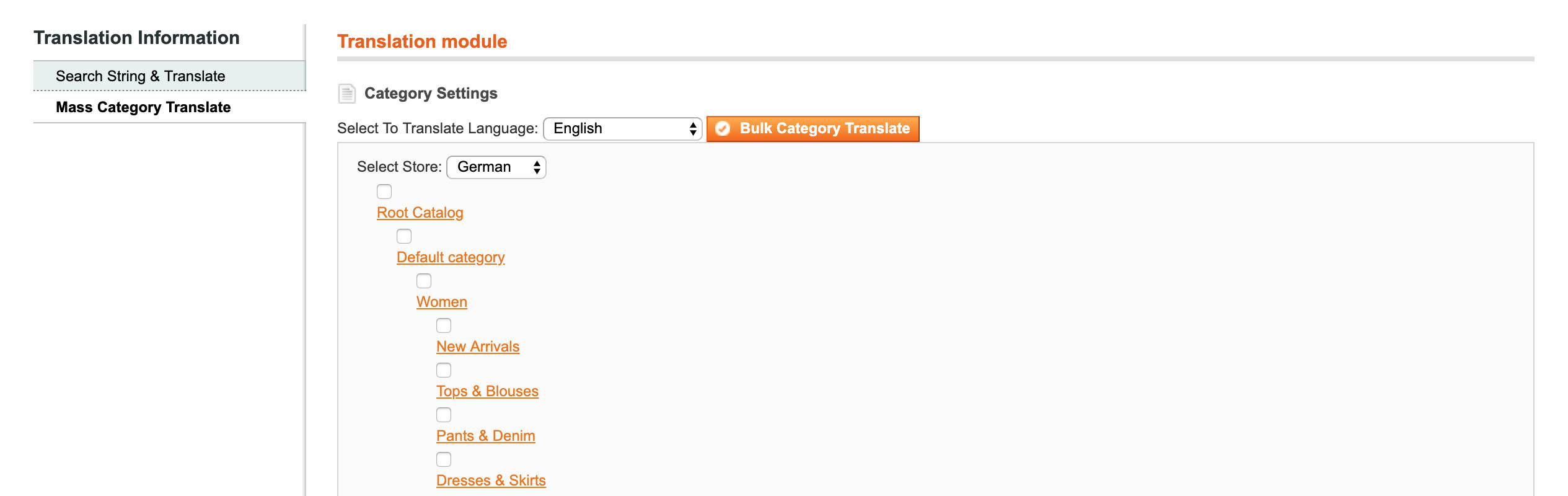Enable the Women category checkbox
Screen dimensions: 1568x496
click(x=424, y=281)
